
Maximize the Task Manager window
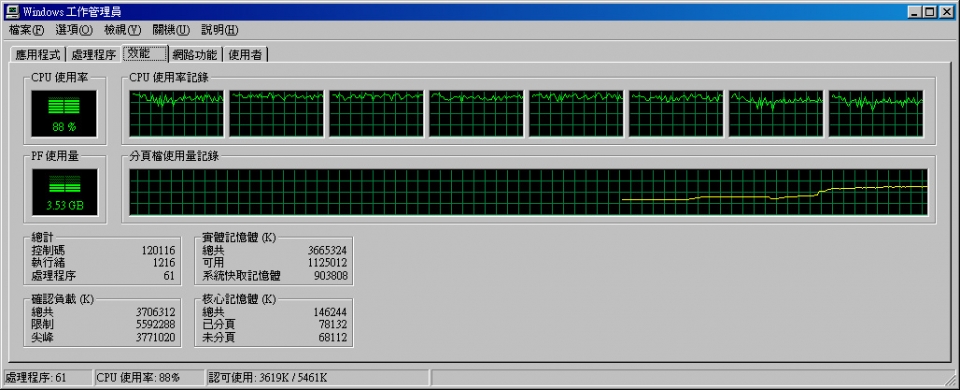pyautogui.click(x=931, y=11)
